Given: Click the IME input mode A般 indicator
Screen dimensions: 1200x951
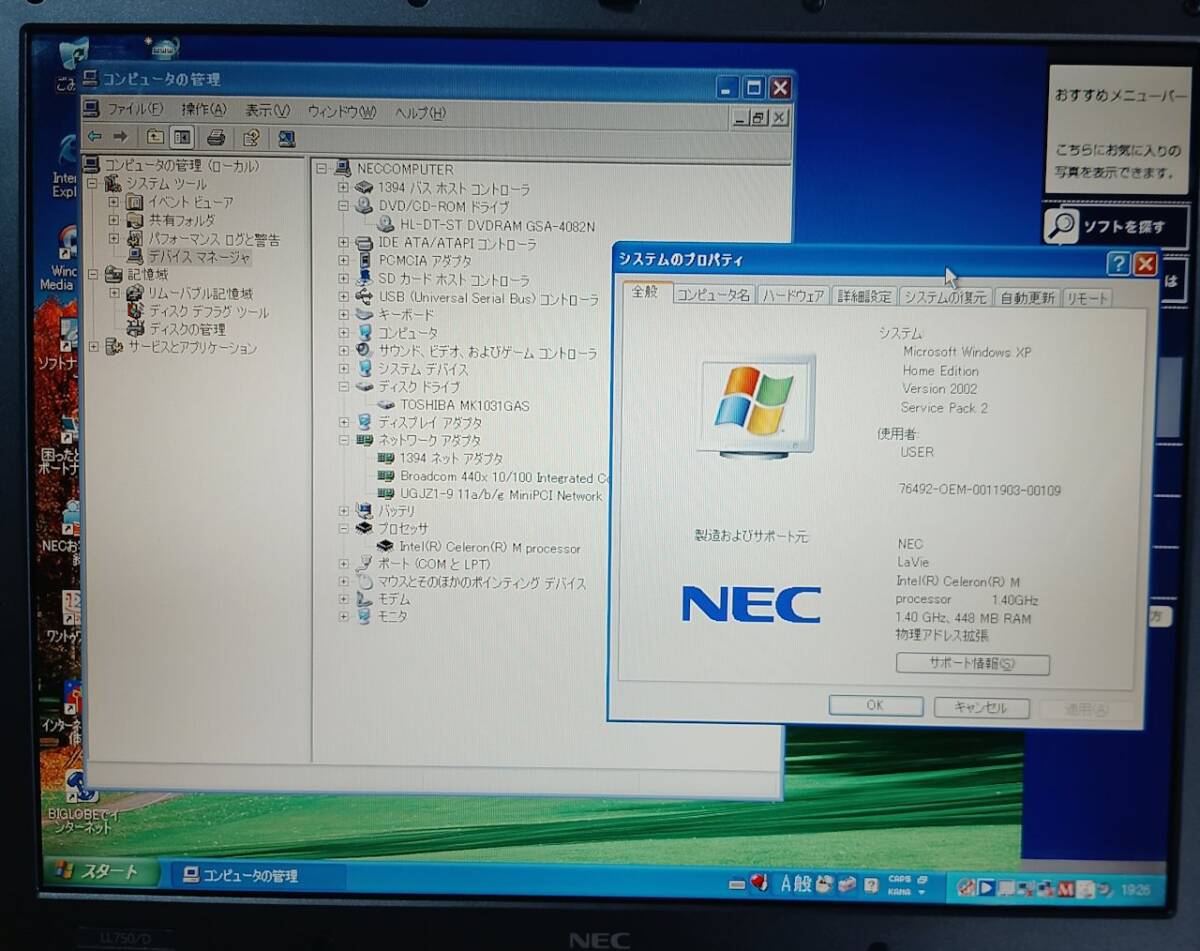Looking at the screenshot, I should point(796,882).
